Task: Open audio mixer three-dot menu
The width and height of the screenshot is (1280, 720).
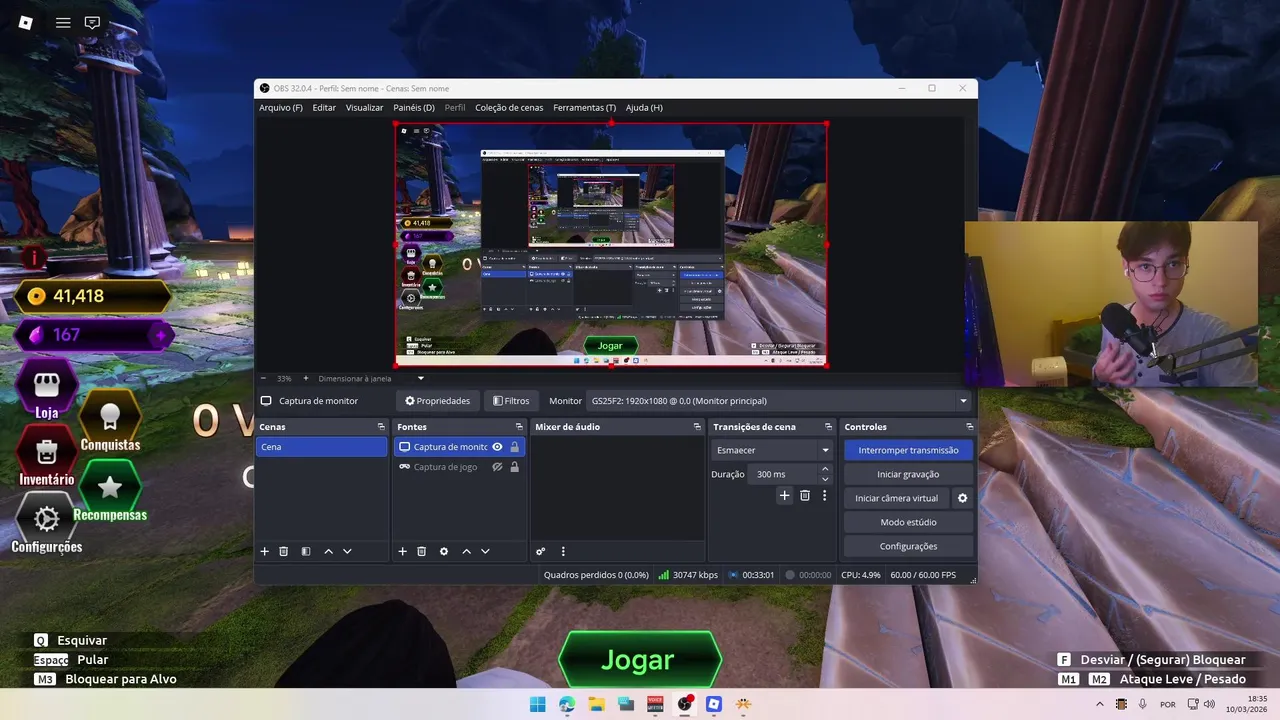Action: point(563,551)
